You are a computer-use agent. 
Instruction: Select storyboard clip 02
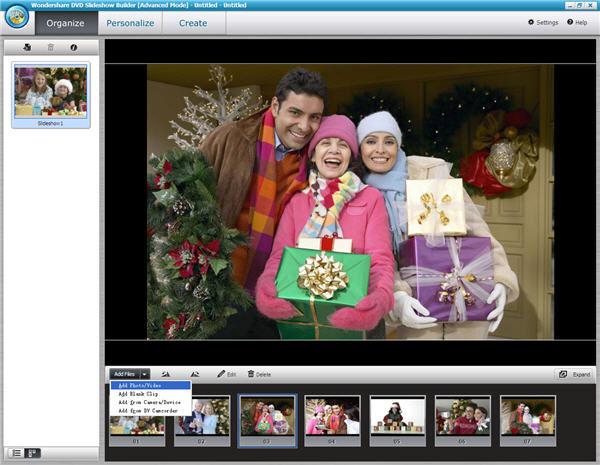tap(202, 421)
